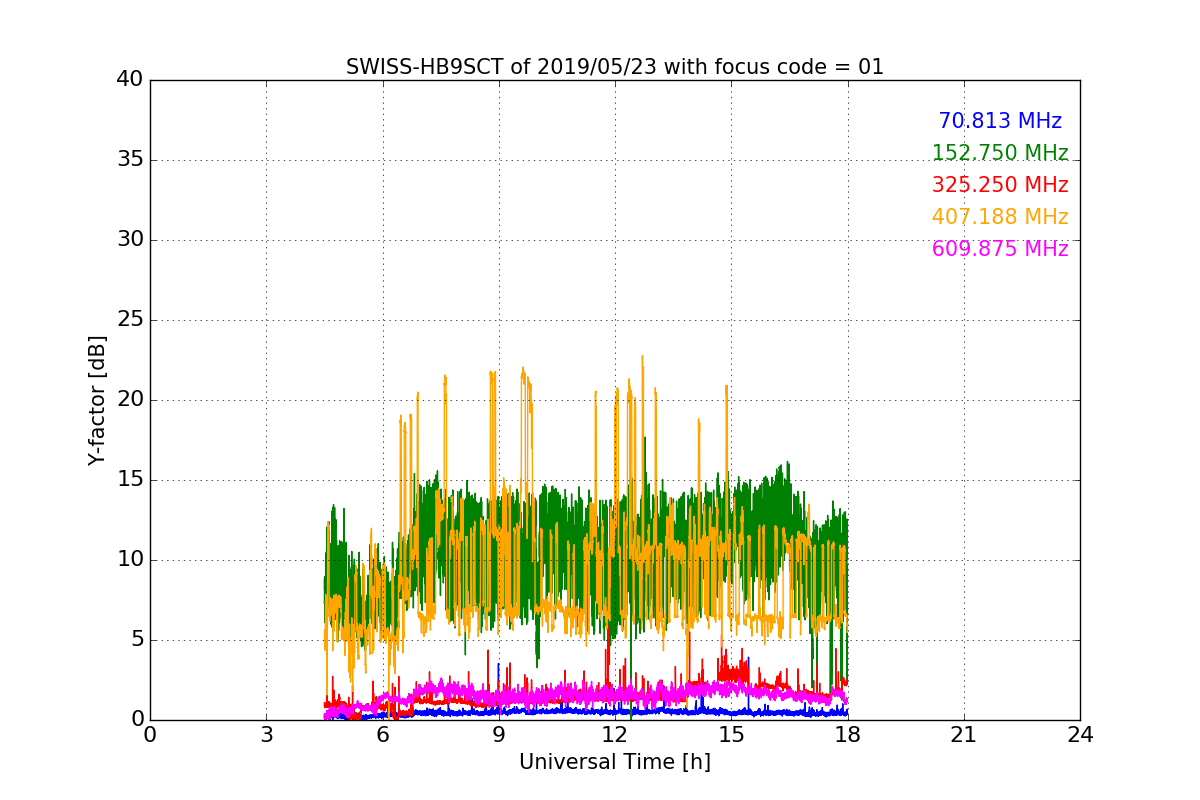
Task: Select the 35 tick on the Y axis
Action: [130, 160]
